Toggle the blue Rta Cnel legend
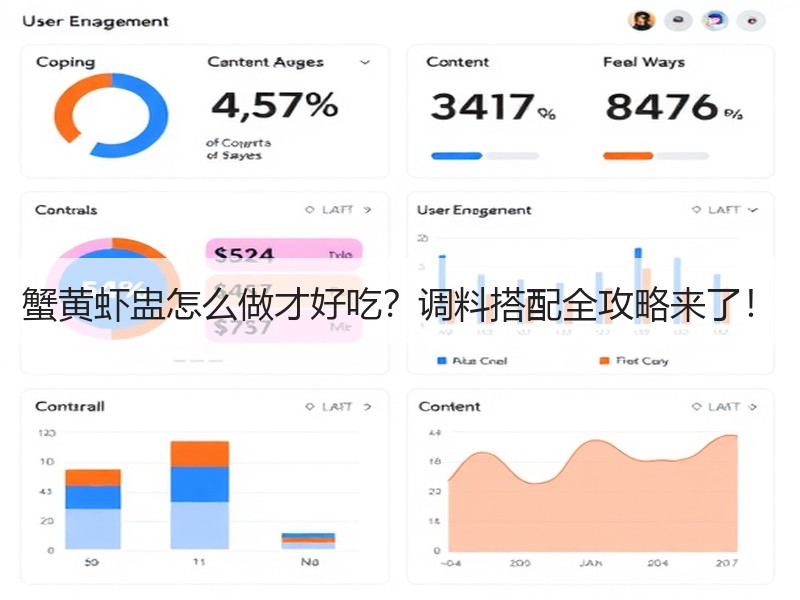The width and height of the screenshot is (800, 600). (472, 361)
